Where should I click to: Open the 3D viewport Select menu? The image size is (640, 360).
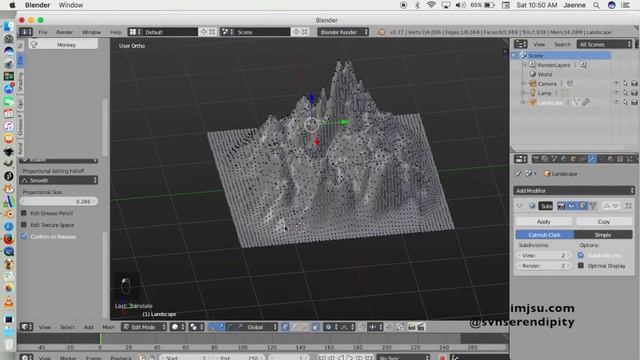67,327
